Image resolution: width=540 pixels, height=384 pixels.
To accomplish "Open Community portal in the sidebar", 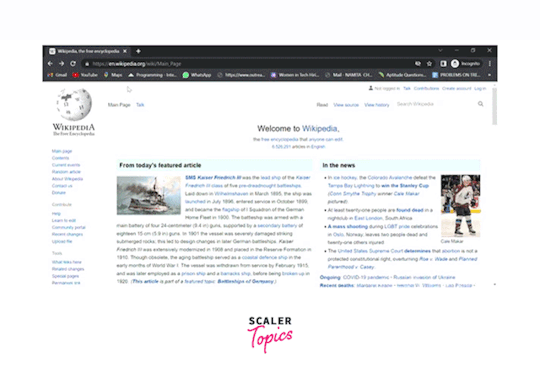I will coord(69,227).
